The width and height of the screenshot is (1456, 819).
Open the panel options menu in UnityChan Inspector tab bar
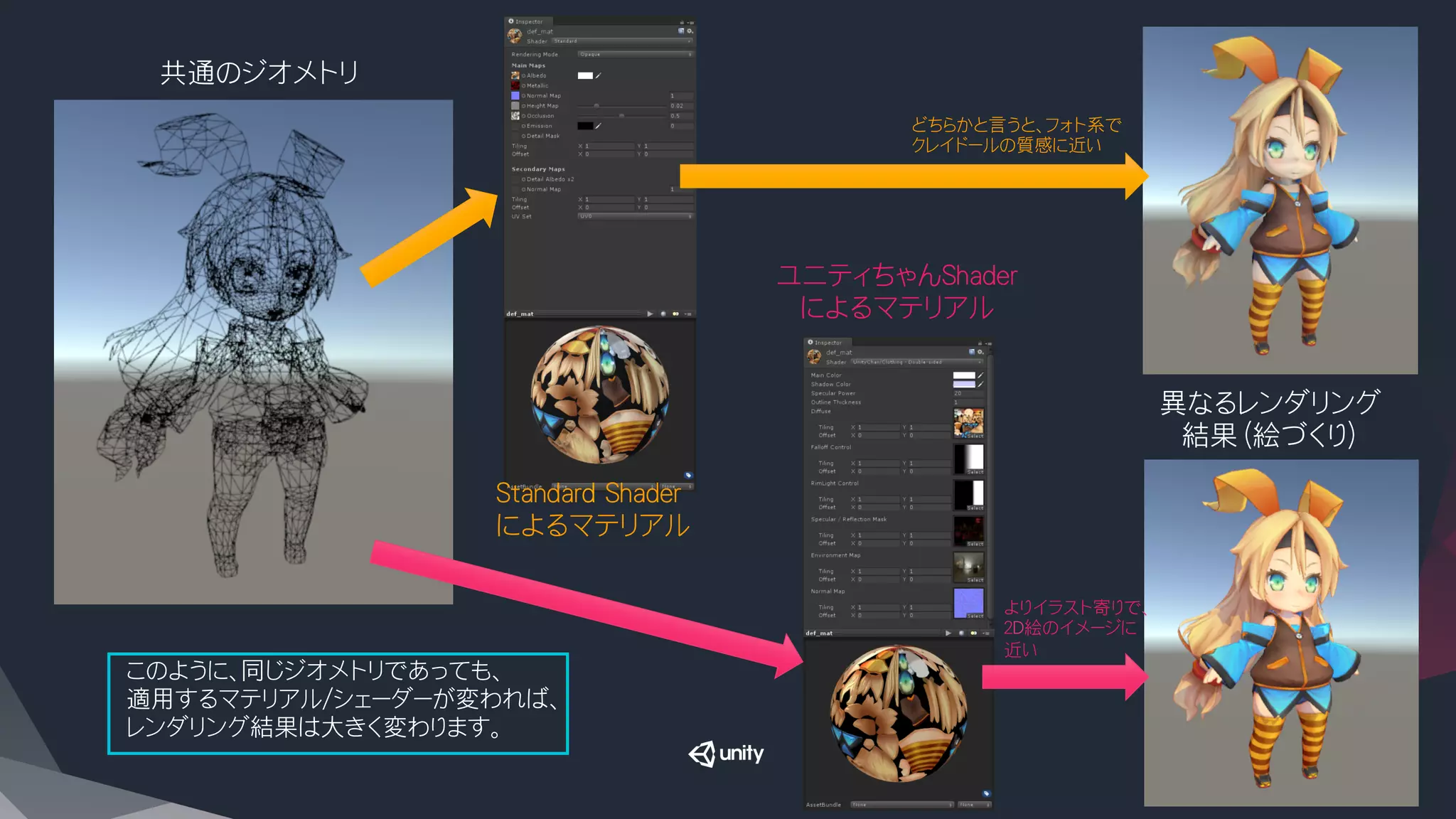tap(988, 343)
